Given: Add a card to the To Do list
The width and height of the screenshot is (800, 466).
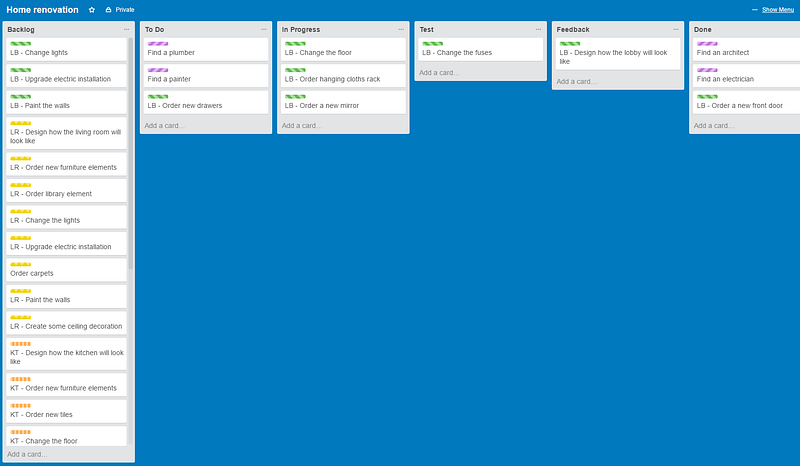Looking at the screenshot, I should [x=164, y=126].
